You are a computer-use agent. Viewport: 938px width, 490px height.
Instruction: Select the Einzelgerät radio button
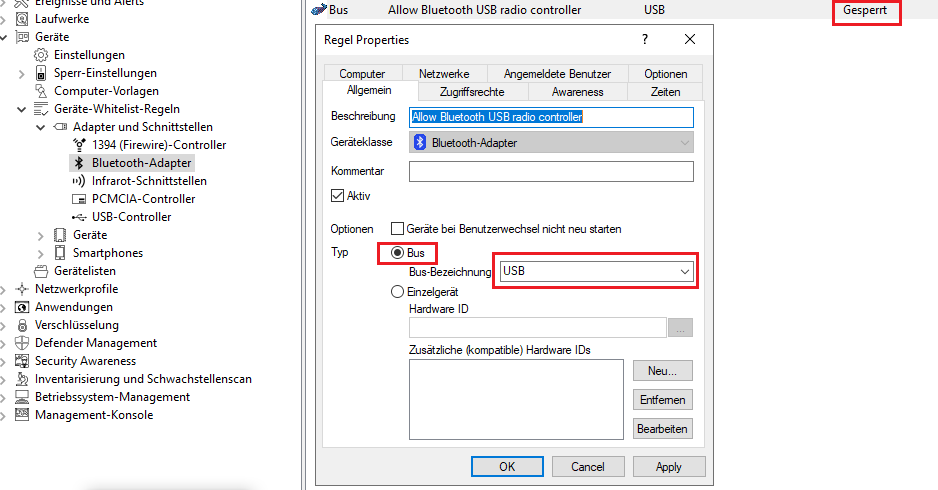pos(398,292)
